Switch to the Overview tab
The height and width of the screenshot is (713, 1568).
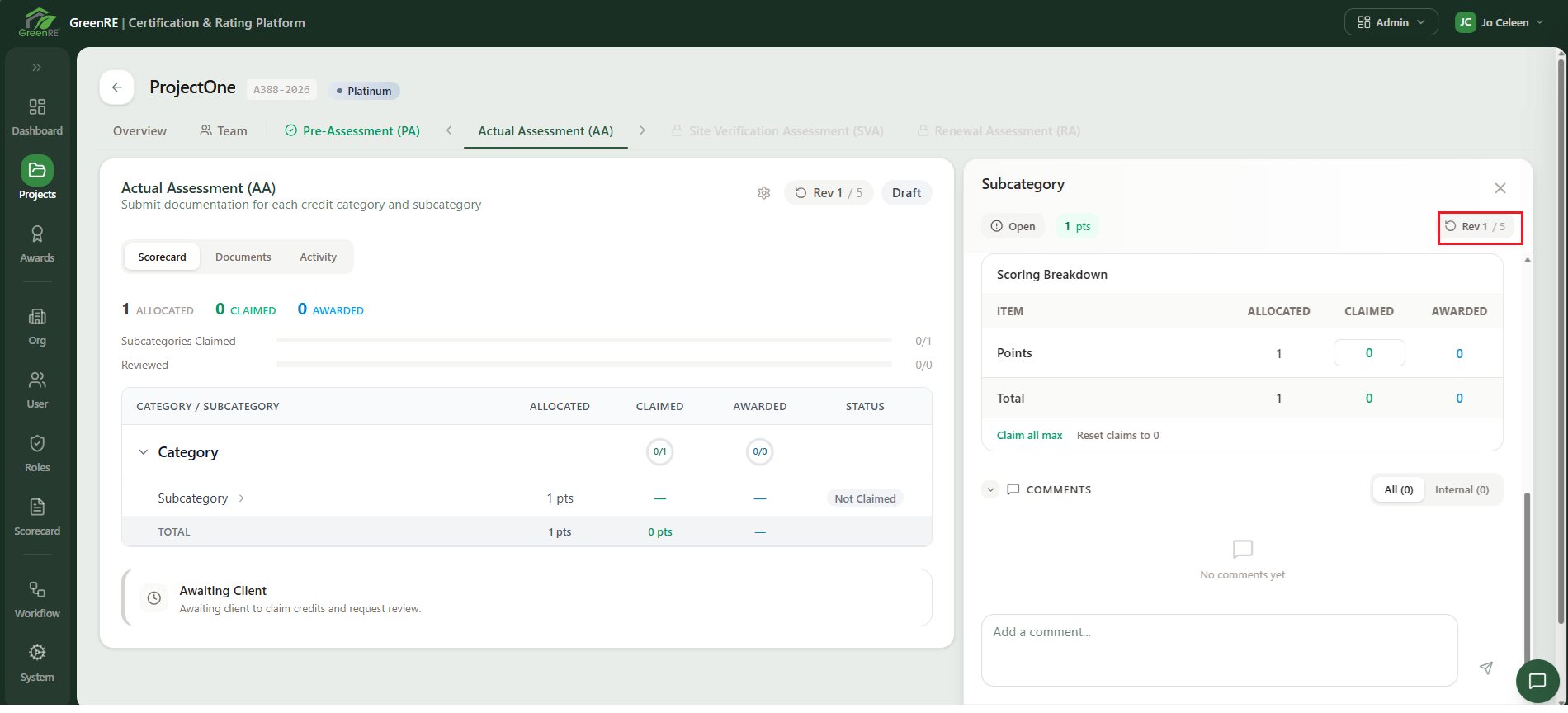(139, 131)
